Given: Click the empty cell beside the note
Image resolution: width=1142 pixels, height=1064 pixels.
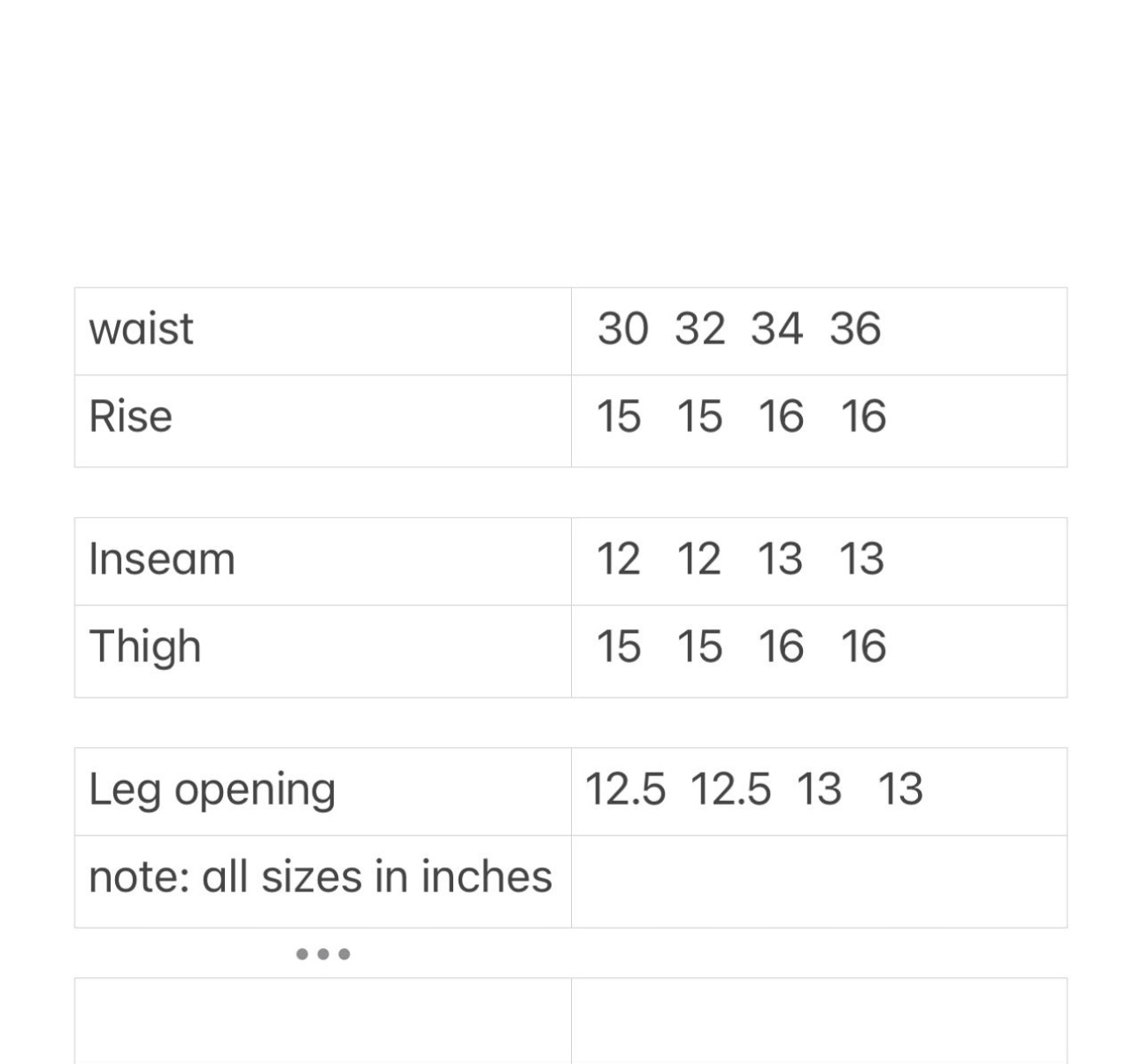Looking at the screenshot, I should (819, 881).
